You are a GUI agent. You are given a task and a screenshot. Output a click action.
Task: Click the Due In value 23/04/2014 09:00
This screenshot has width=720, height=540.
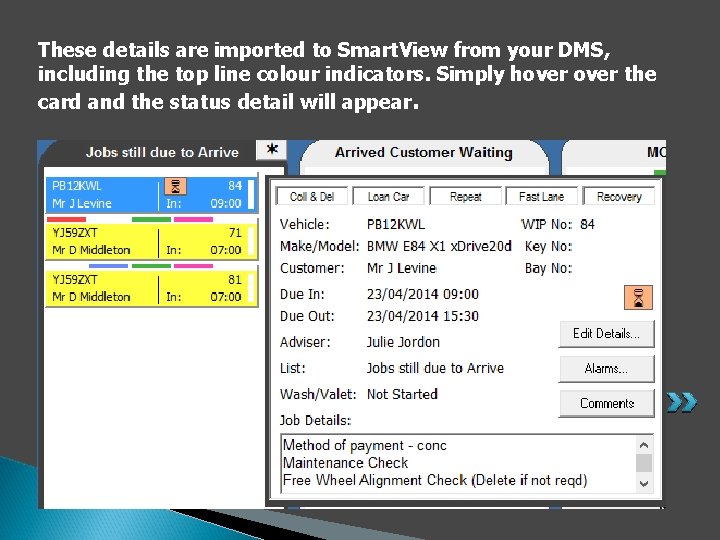click(422, 294)
